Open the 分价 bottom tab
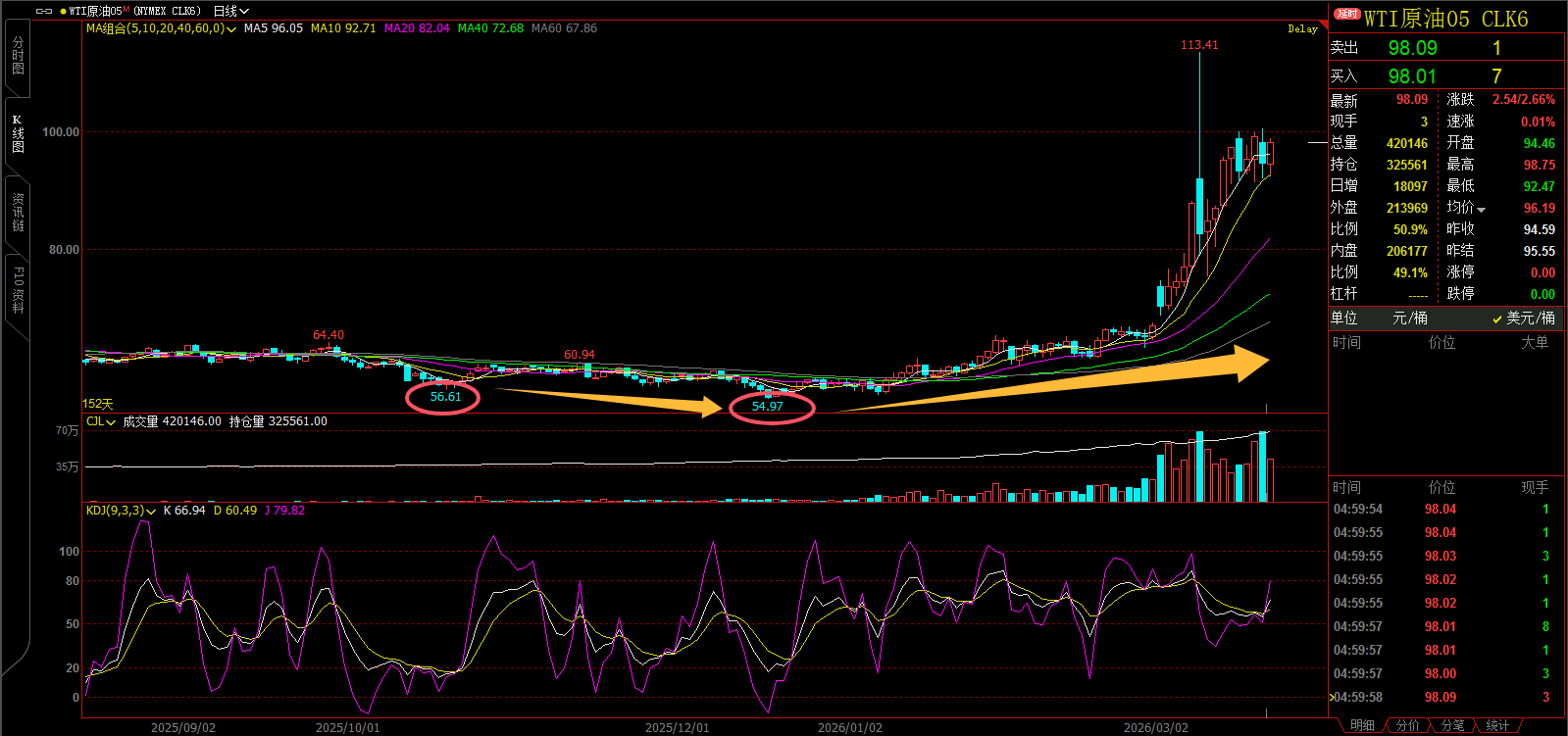This screenshot has width=1568, height=736. (1408, 725)
